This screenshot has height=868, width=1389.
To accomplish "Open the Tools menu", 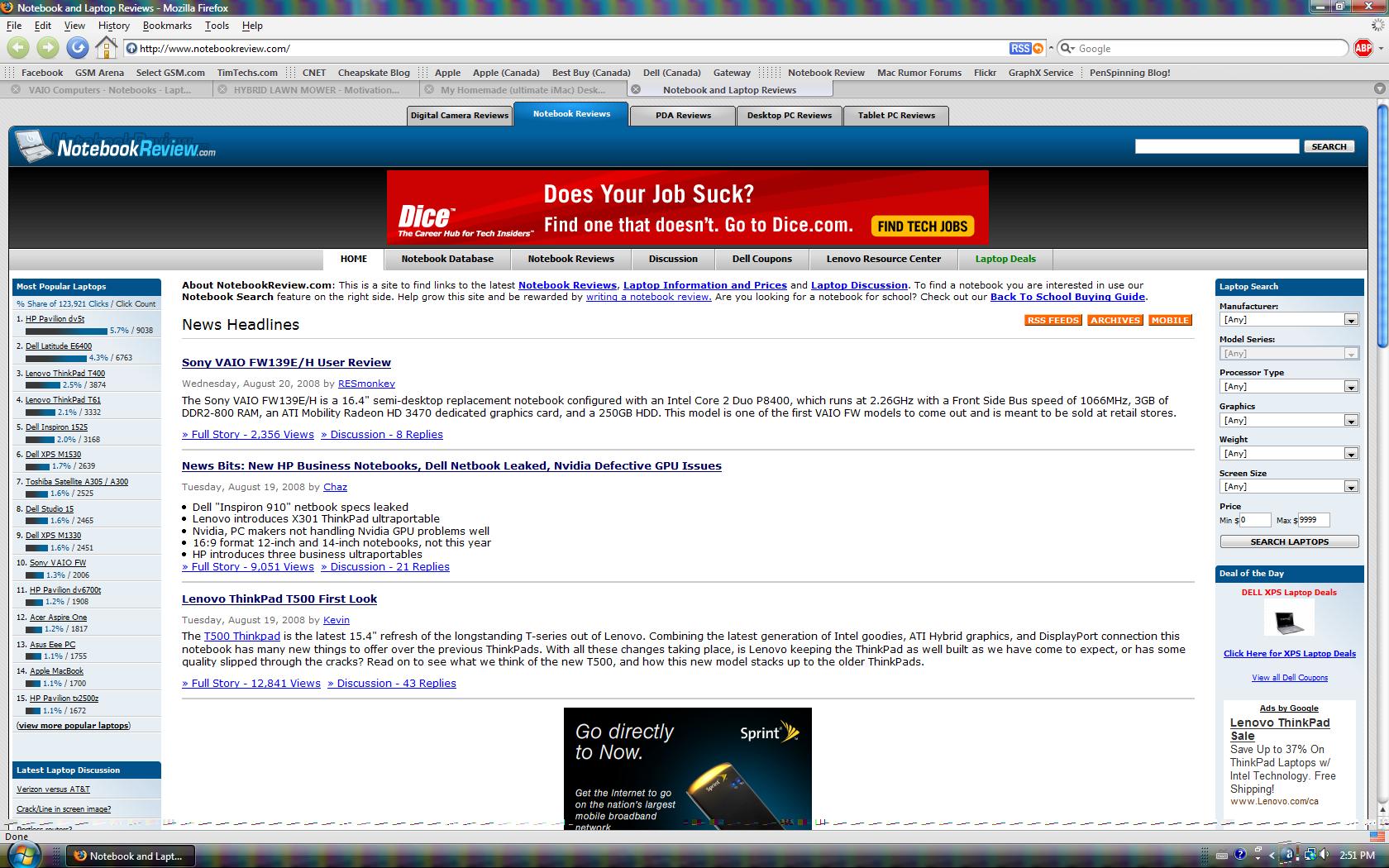I will click(x=217, y=26).
